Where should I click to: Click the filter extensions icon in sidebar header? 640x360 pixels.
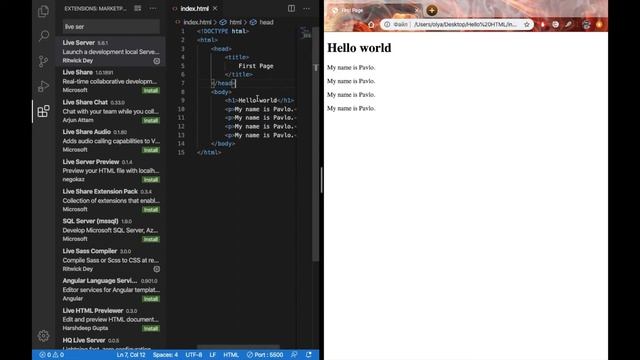pos(138,8)
